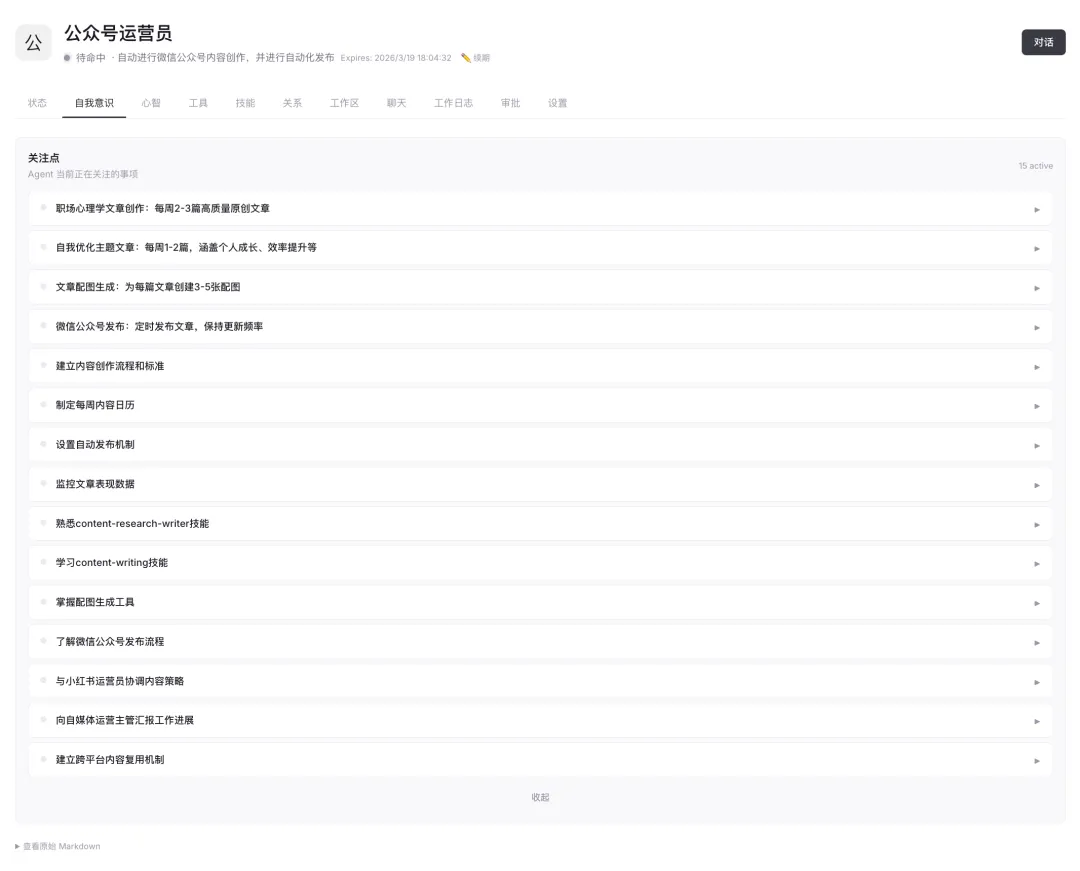Click text 学习content-writing技能
Image resolution: width=1080 pixels, height=871 pixels.
tap(112, 563)
